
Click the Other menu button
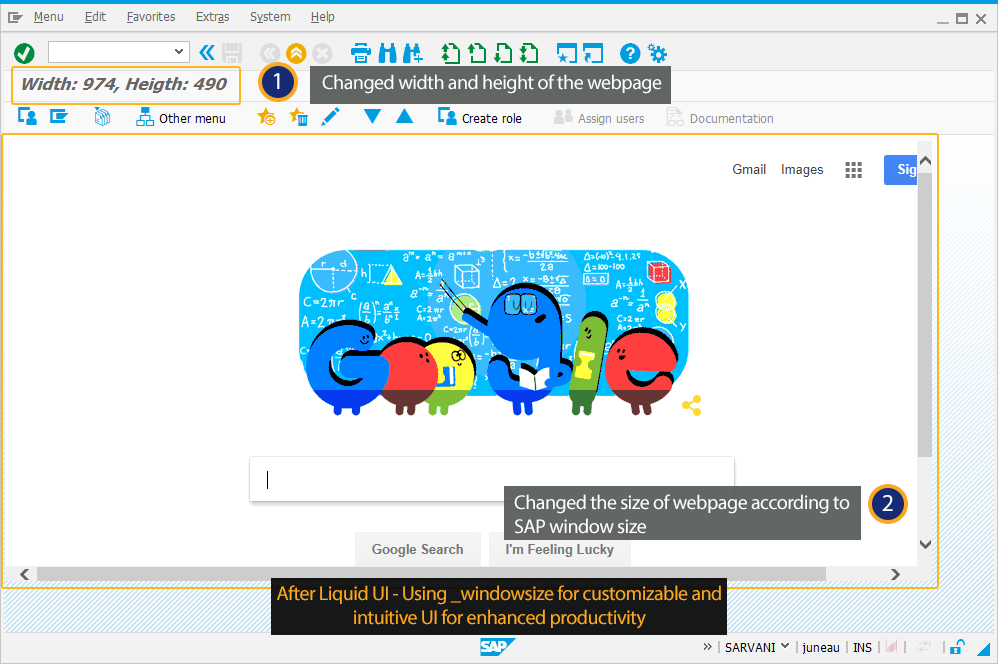point(181,118)
